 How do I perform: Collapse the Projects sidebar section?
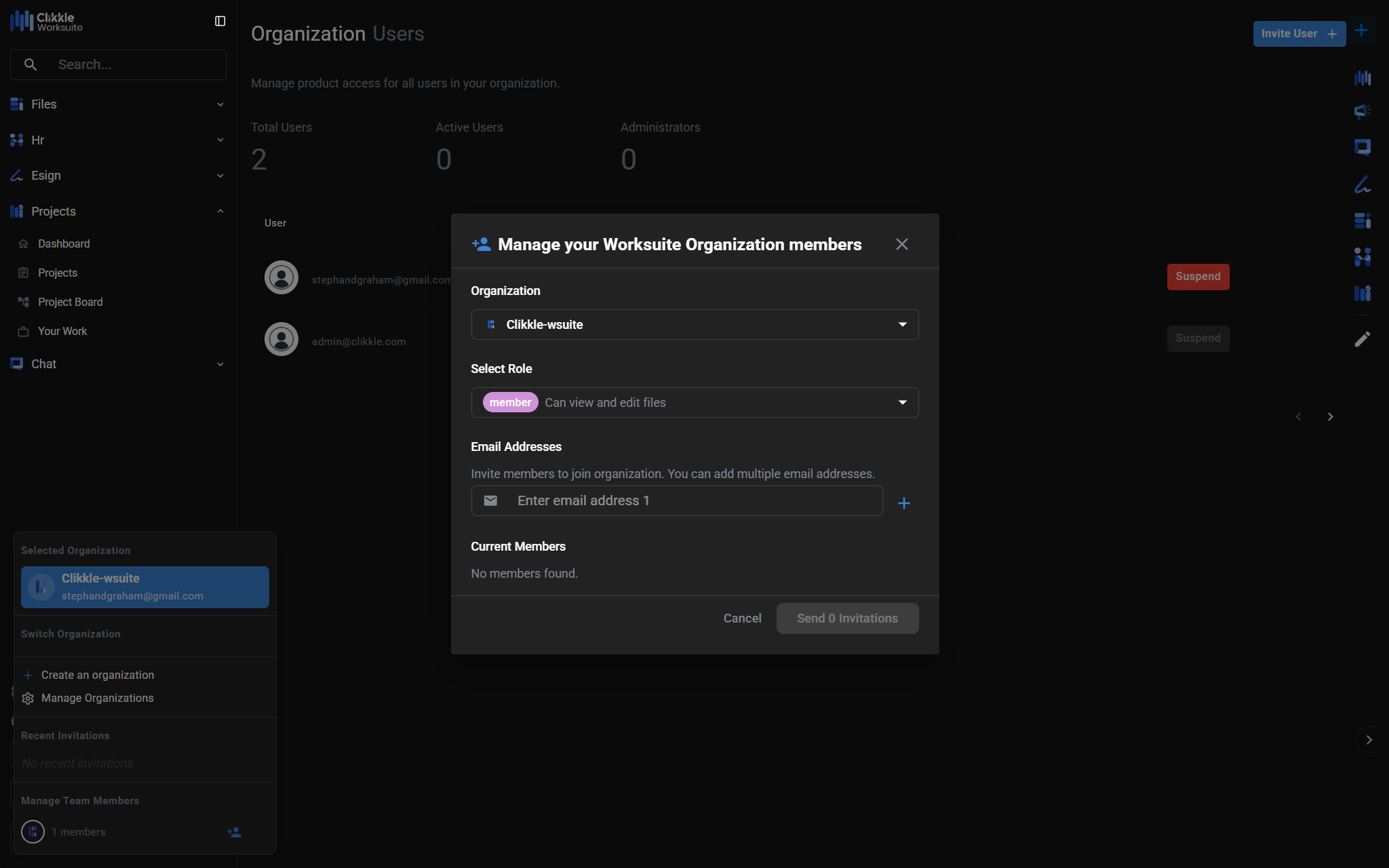(220, 211)
